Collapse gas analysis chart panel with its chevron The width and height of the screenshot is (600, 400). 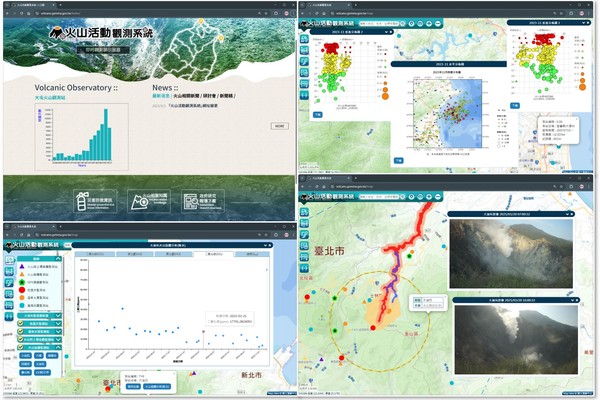click(265, 245)
